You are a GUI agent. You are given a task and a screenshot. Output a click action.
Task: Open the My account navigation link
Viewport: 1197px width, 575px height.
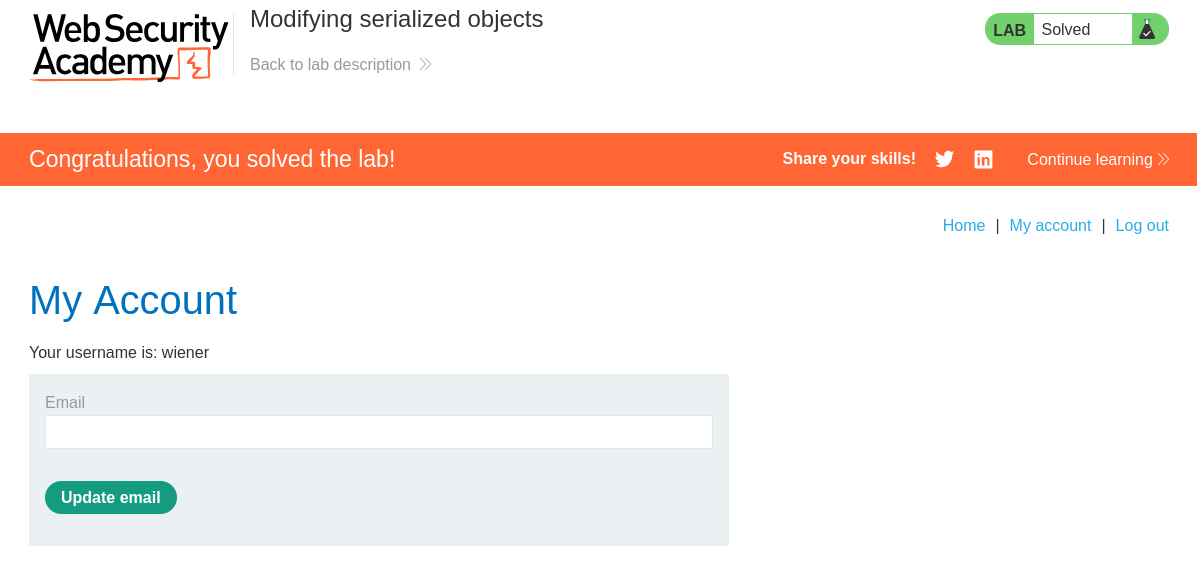[1050, 225]
